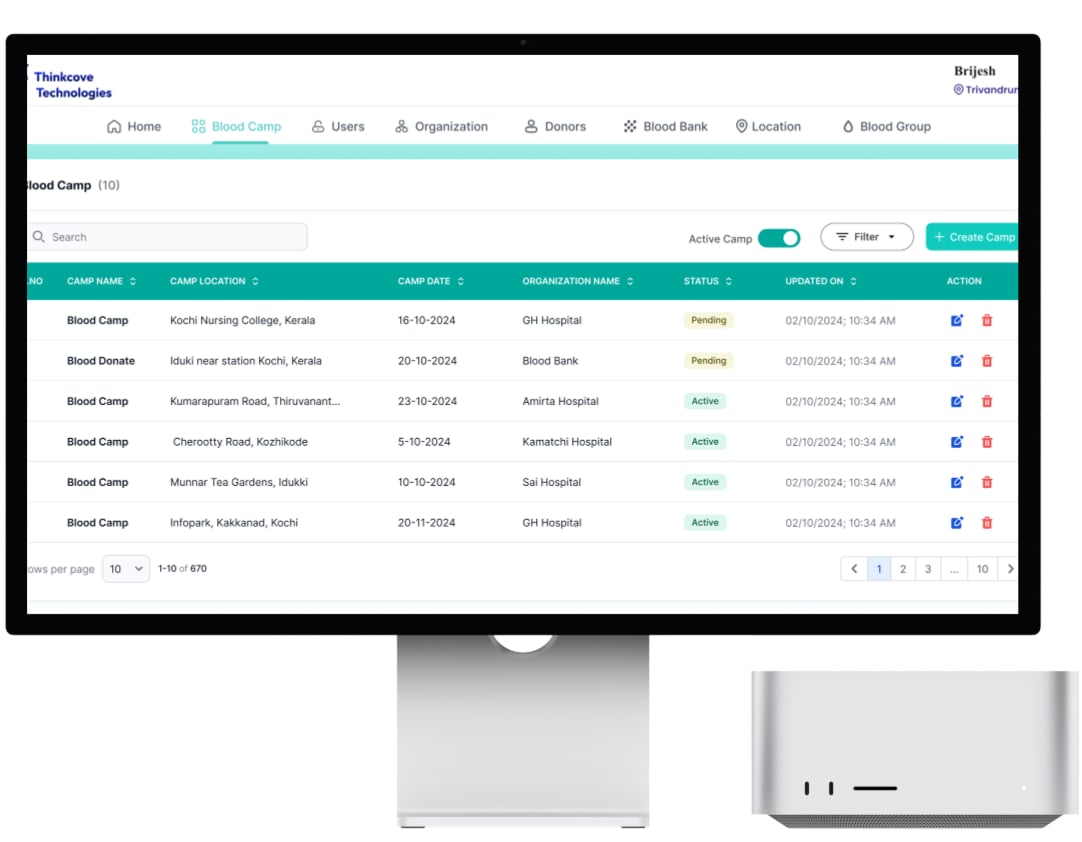Delete the Kamatchi Hospital camp entry
Screen dimensions: 1082x842
tap(987, 442)
